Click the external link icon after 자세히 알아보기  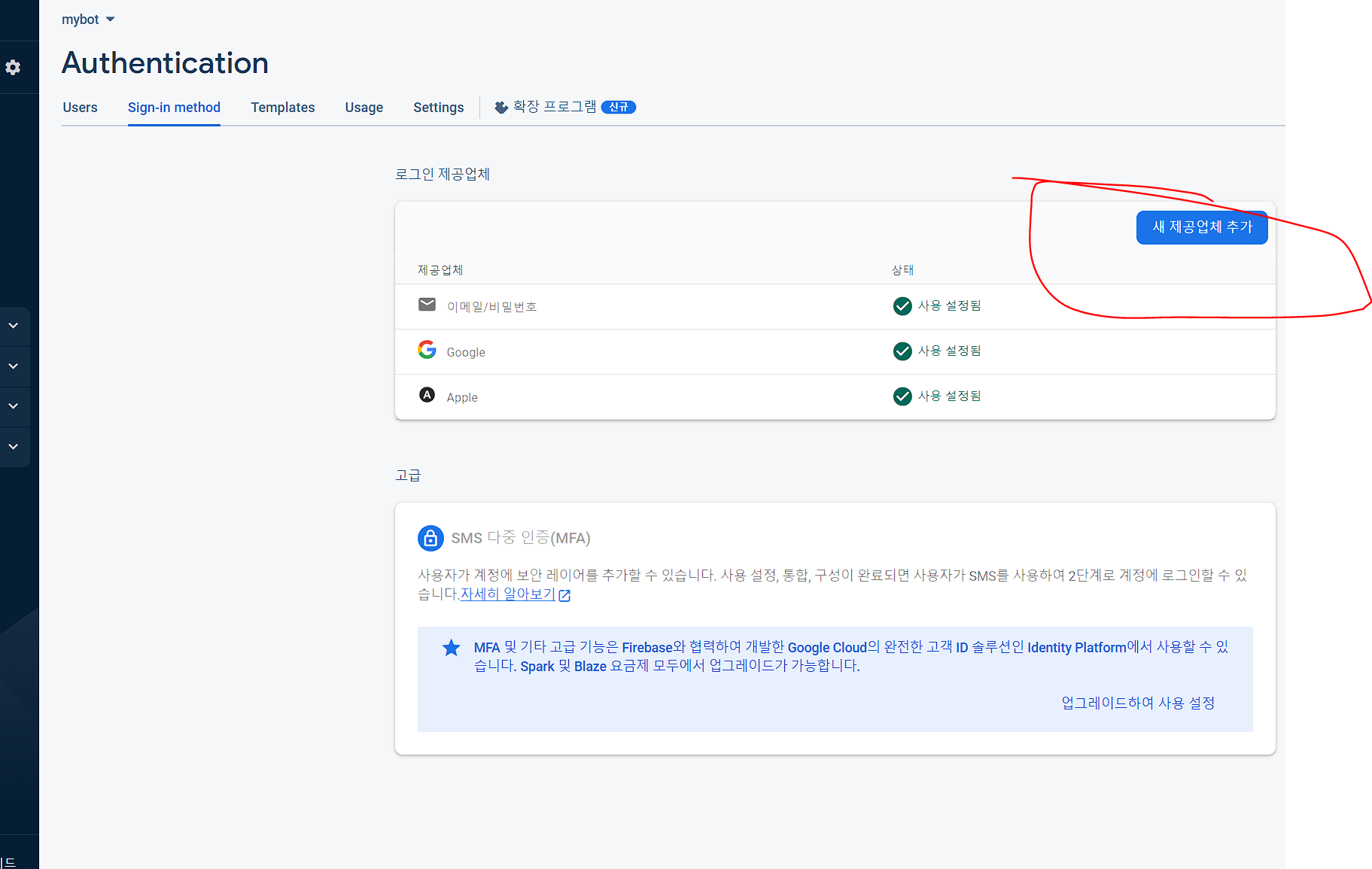[x=564, y=595]
